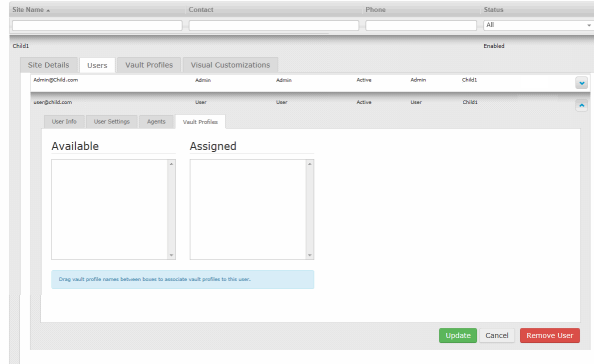594x364 pixels.
Task: Click the Enabled status of Child1
Action: (494, 46)
